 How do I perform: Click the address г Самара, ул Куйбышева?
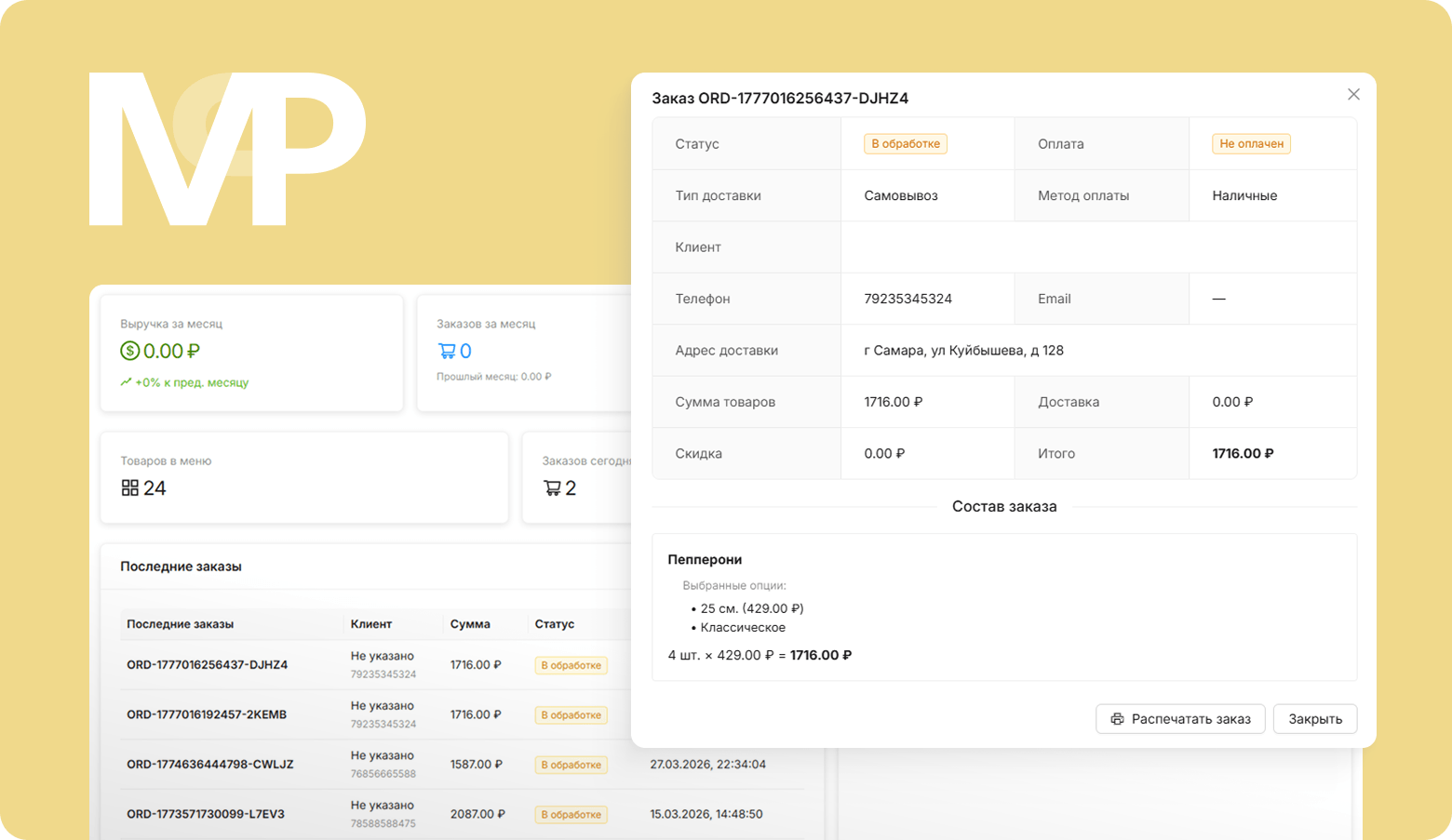click(963, 351)
